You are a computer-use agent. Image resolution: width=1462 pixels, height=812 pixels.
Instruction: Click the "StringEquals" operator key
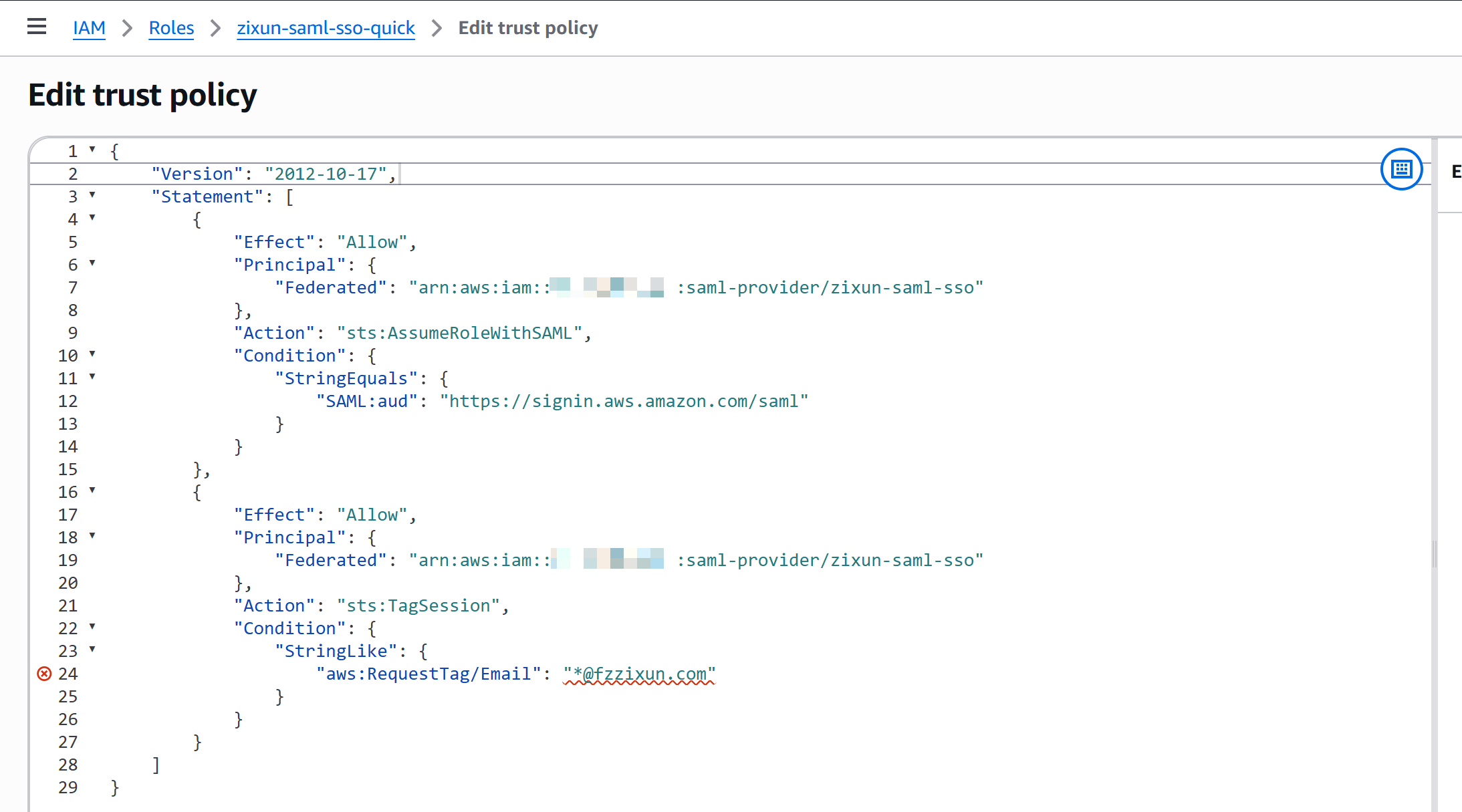pos(346,378)
